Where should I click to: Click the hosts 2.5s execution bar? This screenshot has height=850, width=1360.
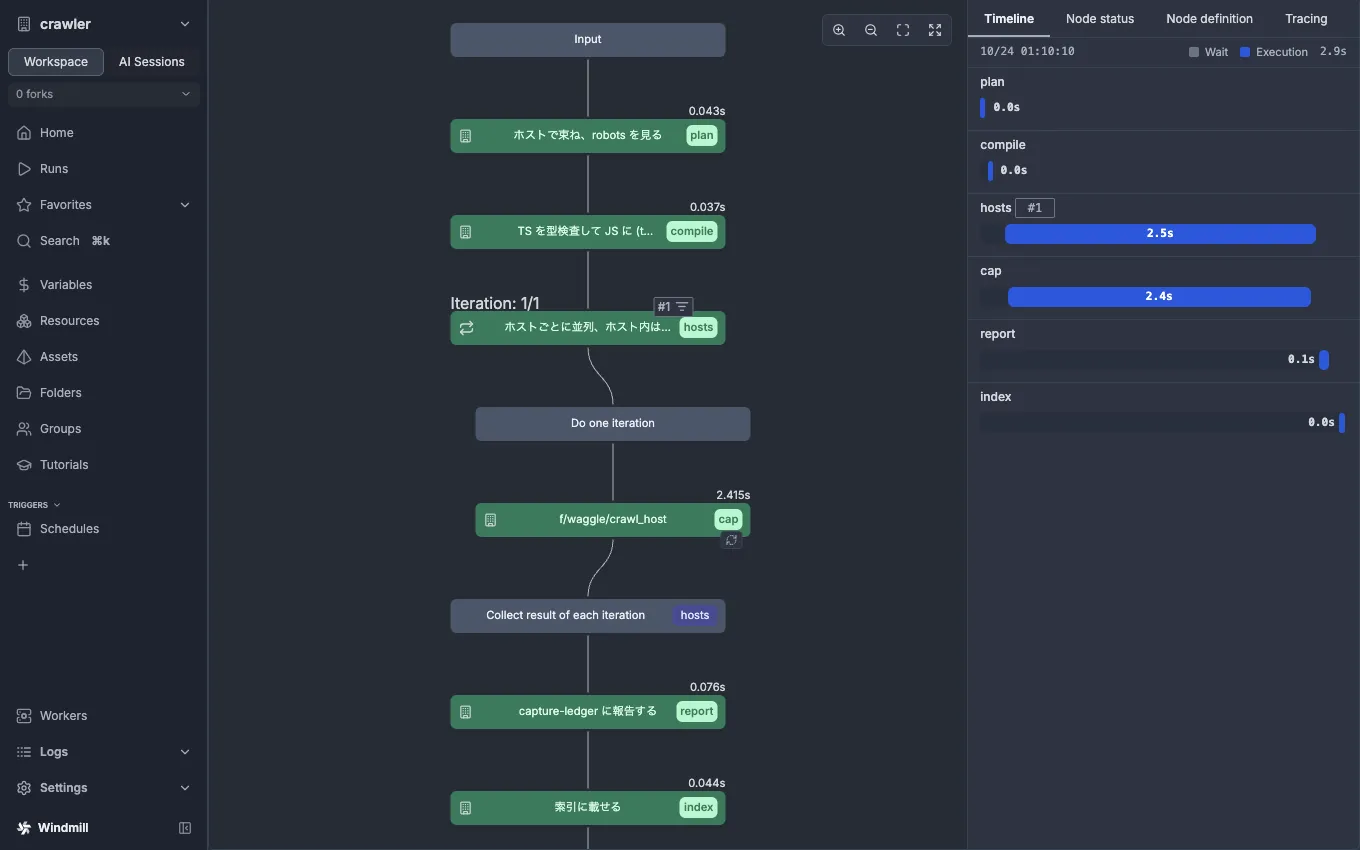point(1160,234)
